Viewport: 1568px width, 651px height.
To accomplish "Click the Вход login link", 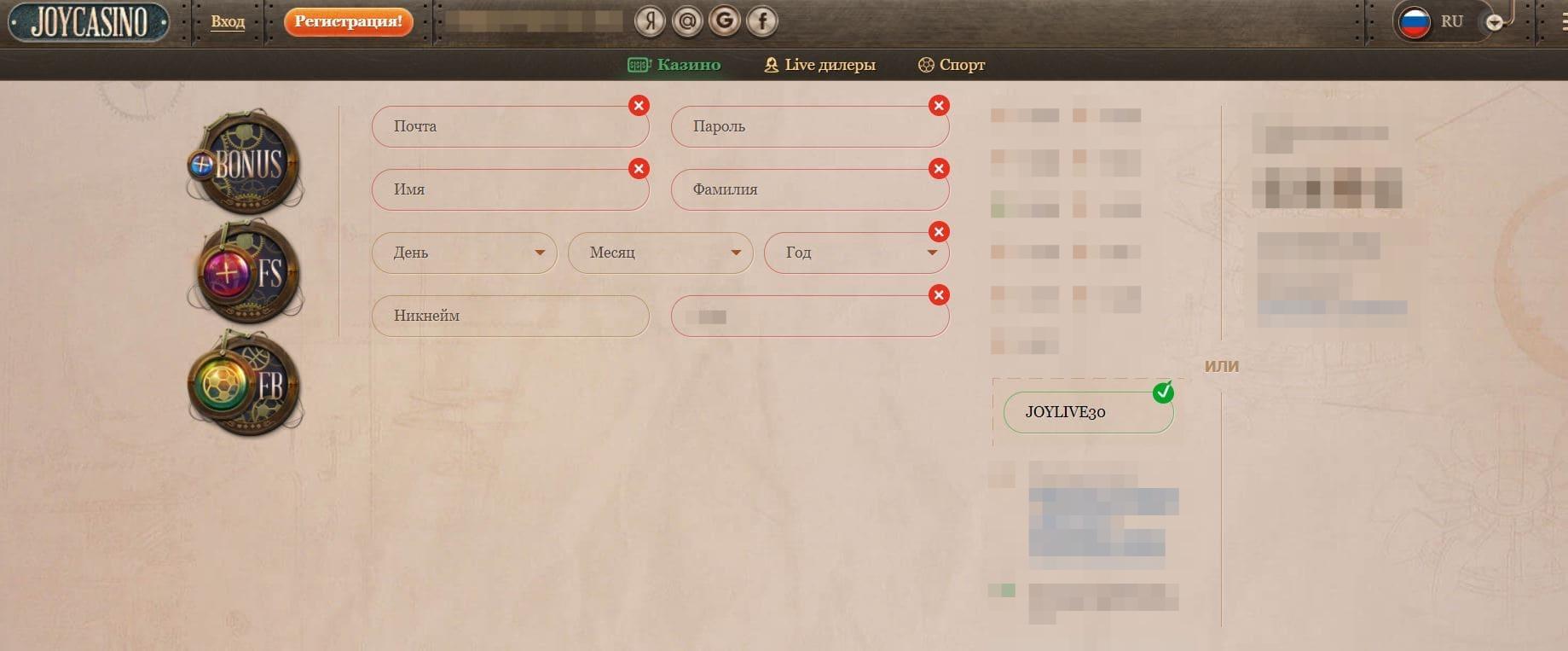I will (x=228, y=22).
